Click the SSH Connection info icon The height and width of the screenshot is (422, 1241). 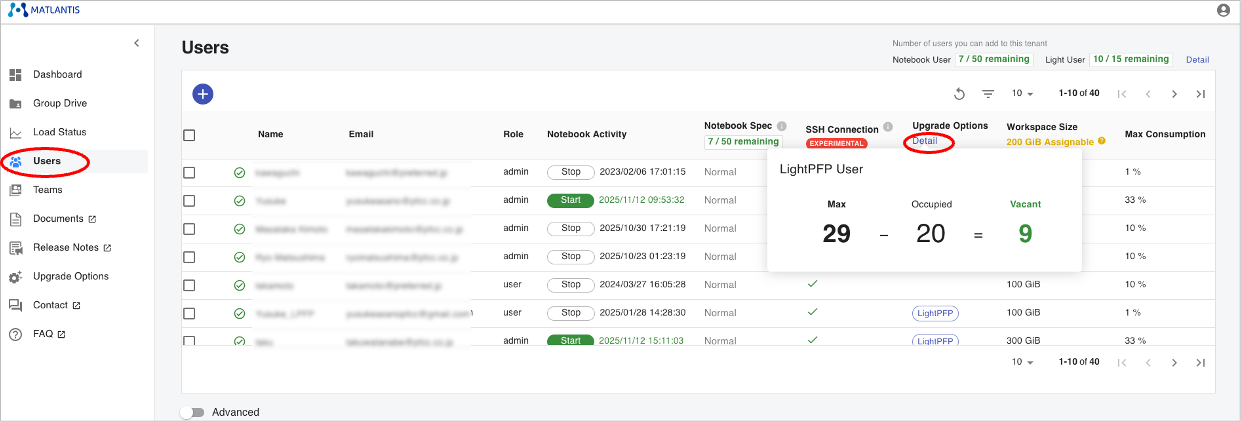click(888, 128)
